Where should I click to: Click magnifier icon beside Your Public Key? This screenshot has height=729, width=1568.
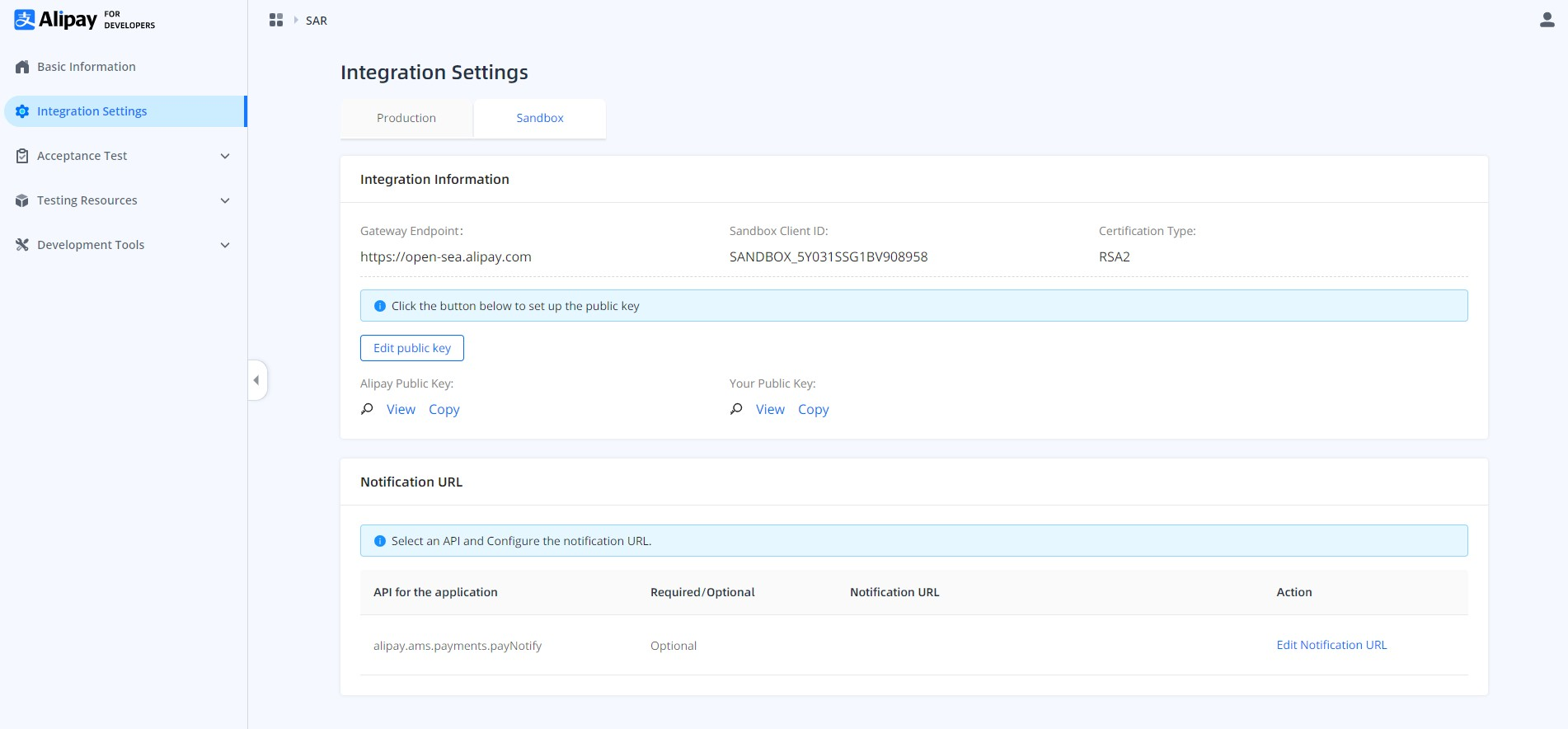pyautogui.click(x=736, y=409)
